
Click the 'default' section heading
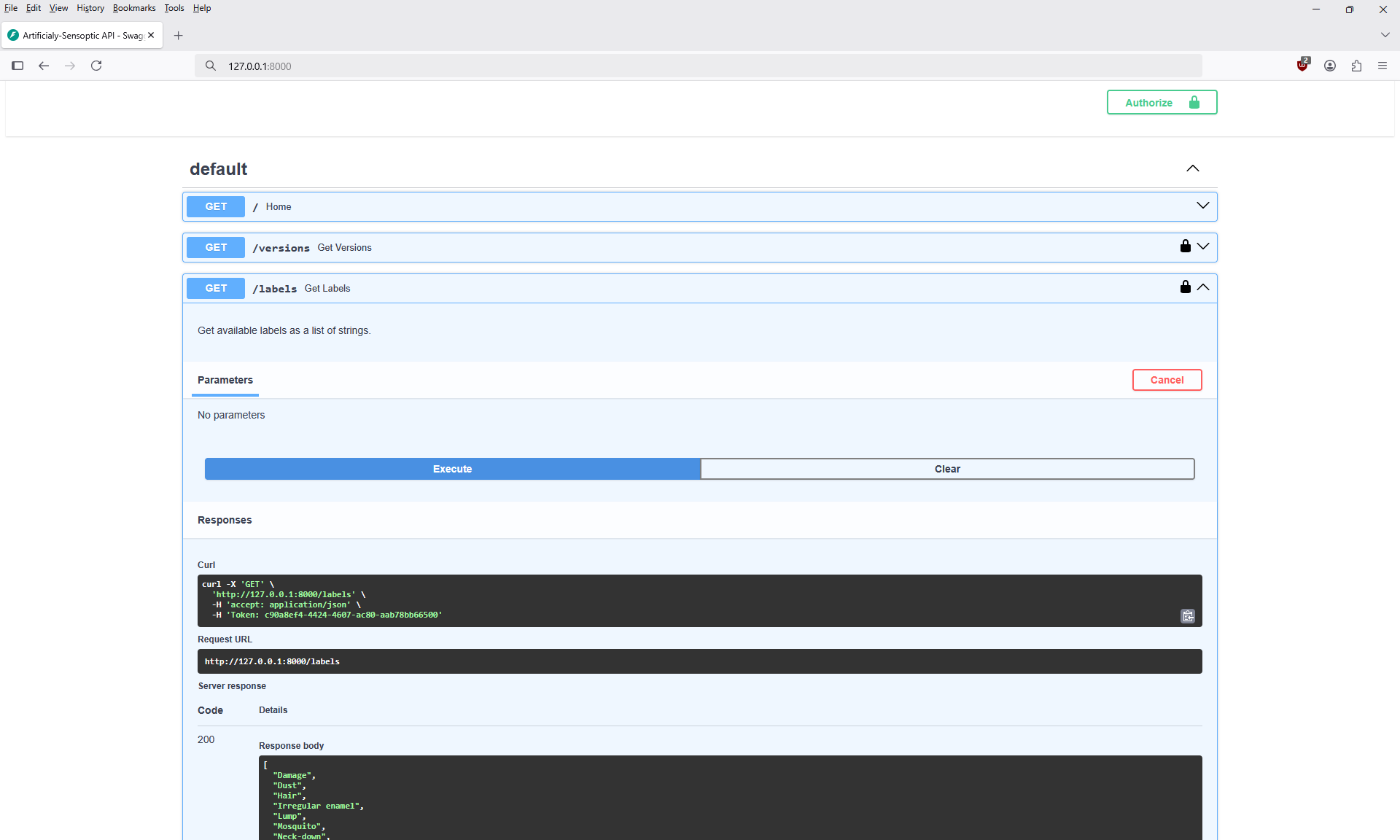[218, 169]
